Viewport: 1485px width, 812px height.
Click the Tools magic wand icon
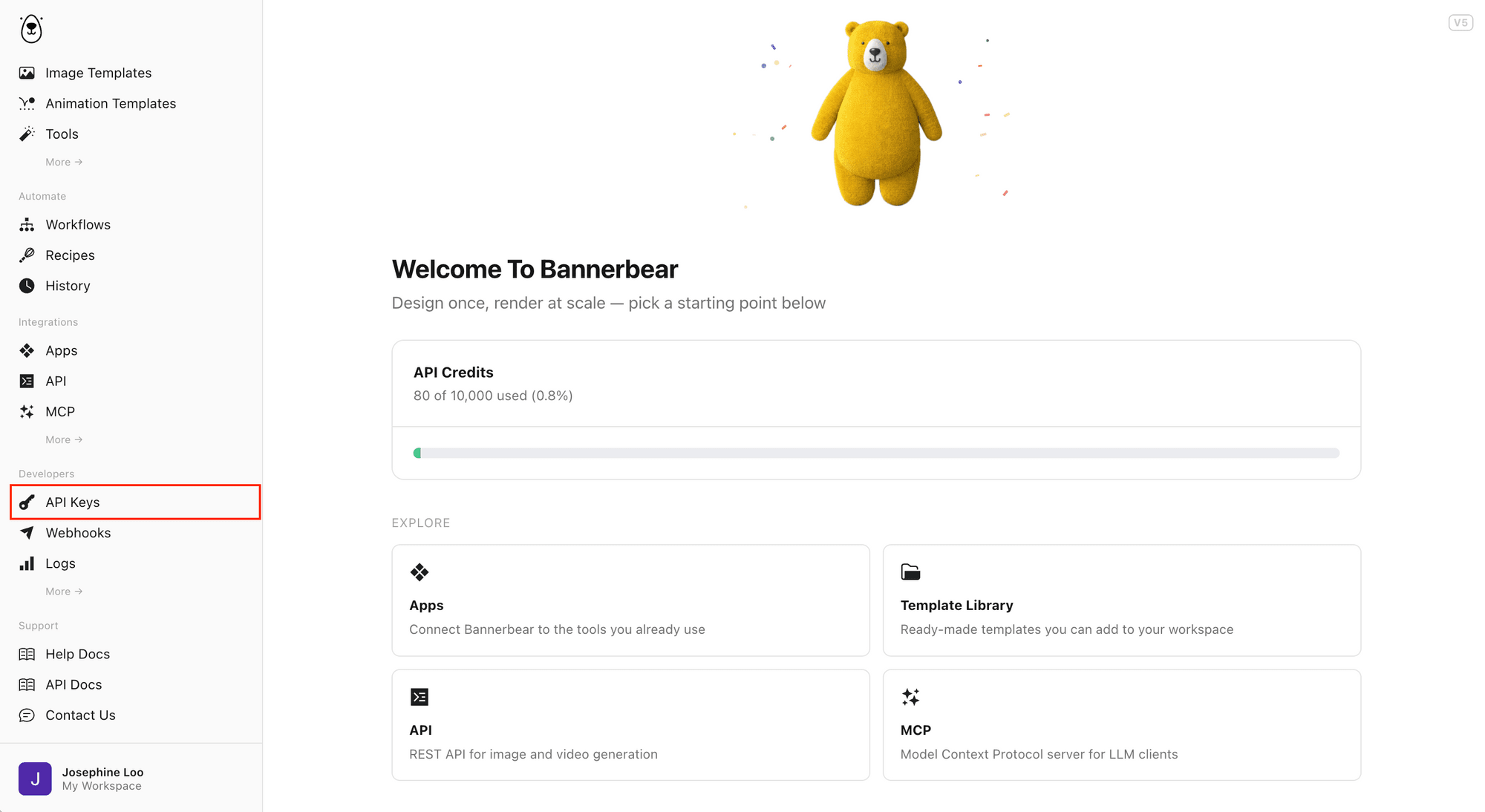tap(27, 134)
